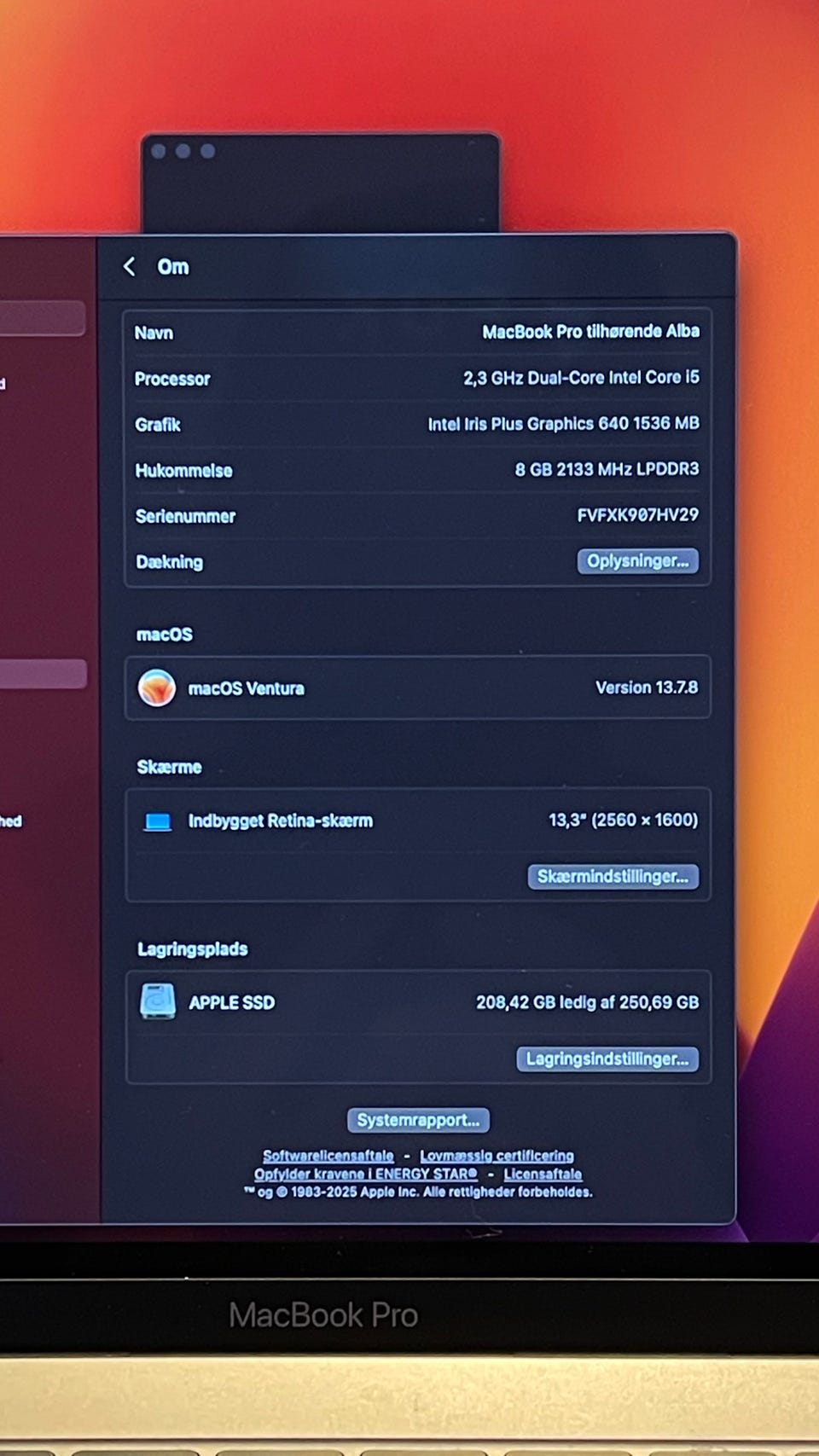Click the memory value 8 GB 2133 MHz LPDDR3
The image size is (819, 1456).
[607, 469]
